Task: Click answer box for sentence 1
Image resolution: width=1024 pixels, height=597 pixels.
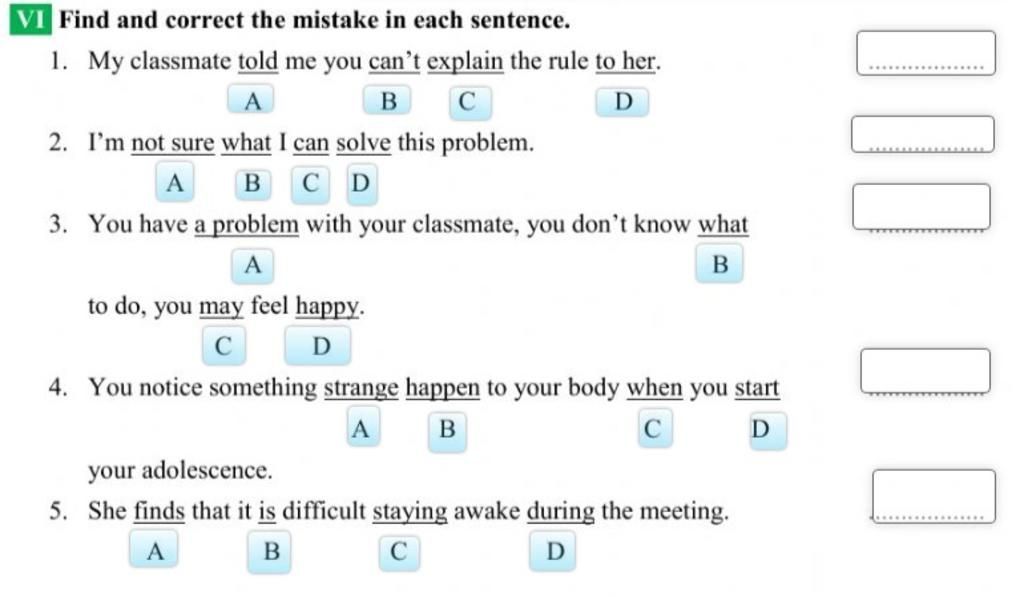Action: click(926, 53)
